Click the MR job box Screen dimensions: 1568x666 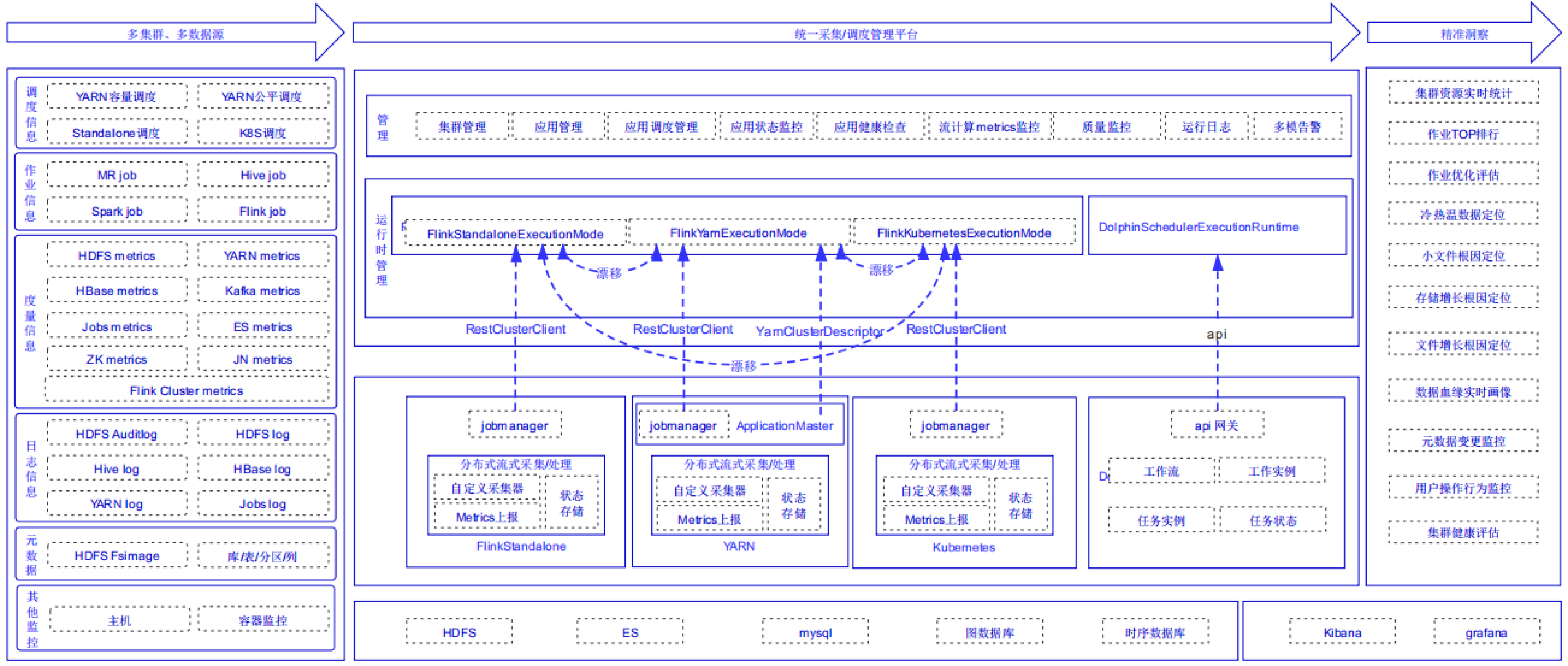117,174
